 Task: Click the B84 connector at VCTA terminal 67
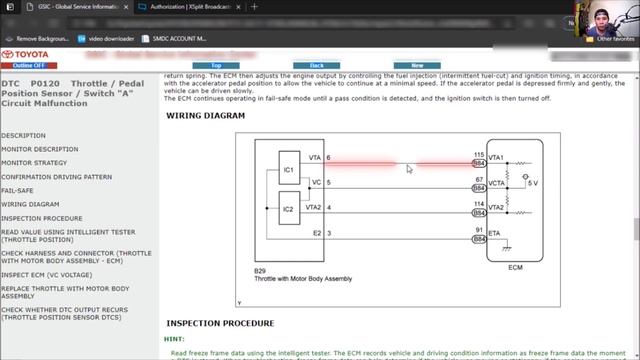click(x=479, y=188)
